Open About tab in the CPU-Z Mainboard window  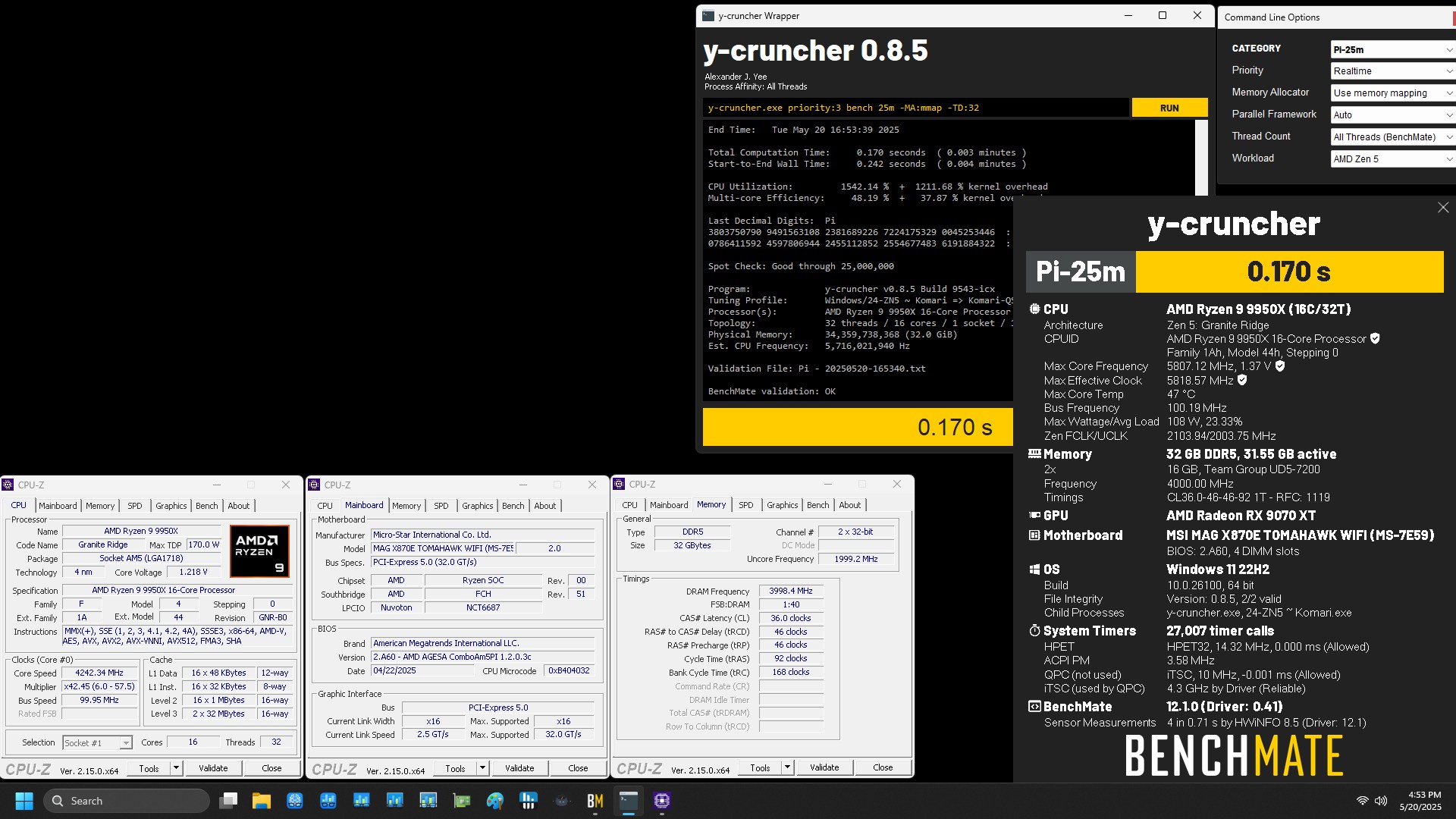click(545, 506)
